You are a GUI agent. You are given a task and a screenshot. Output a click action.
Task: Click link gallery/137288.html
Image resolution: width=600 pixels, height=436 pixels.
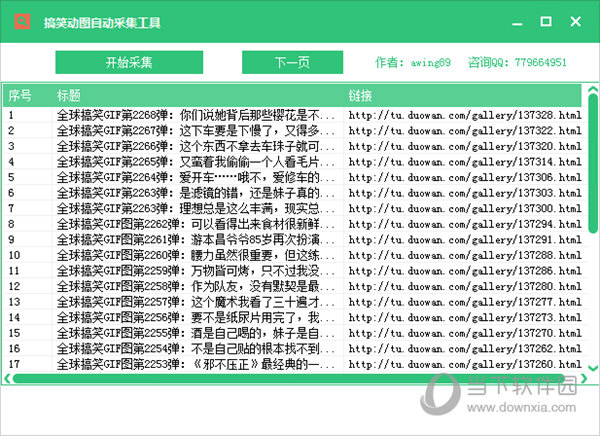pyautogui.click(x=465, y=256)
